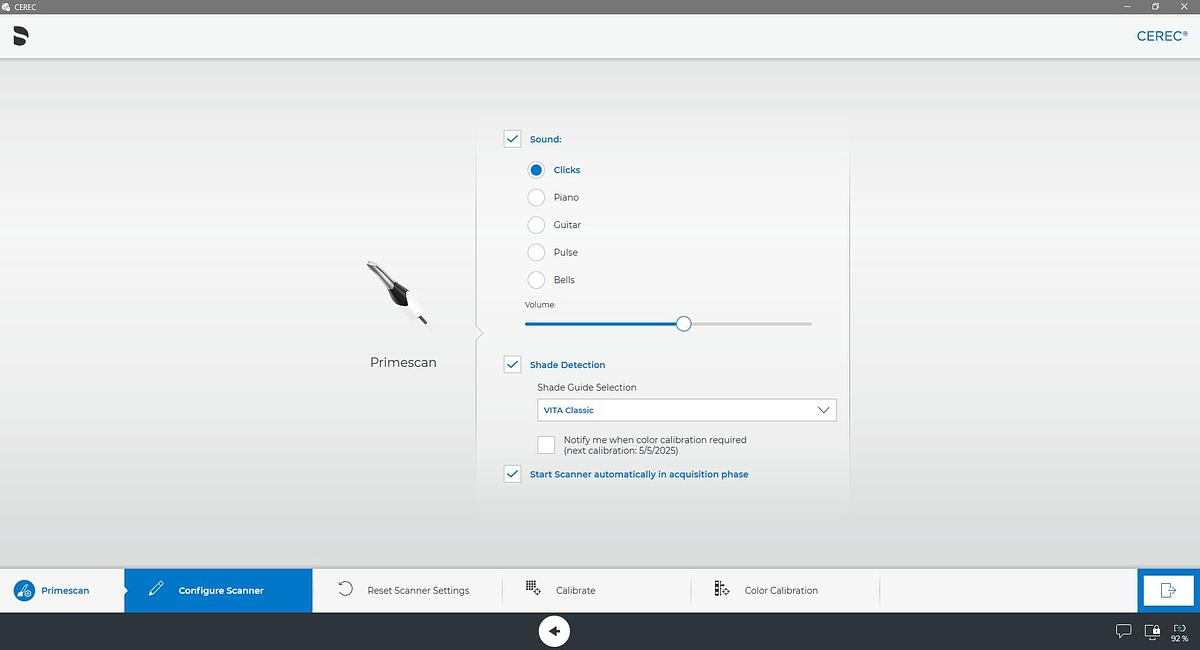
Task: Click the Calibrate grid icon
Action: (x=533, y=589)
